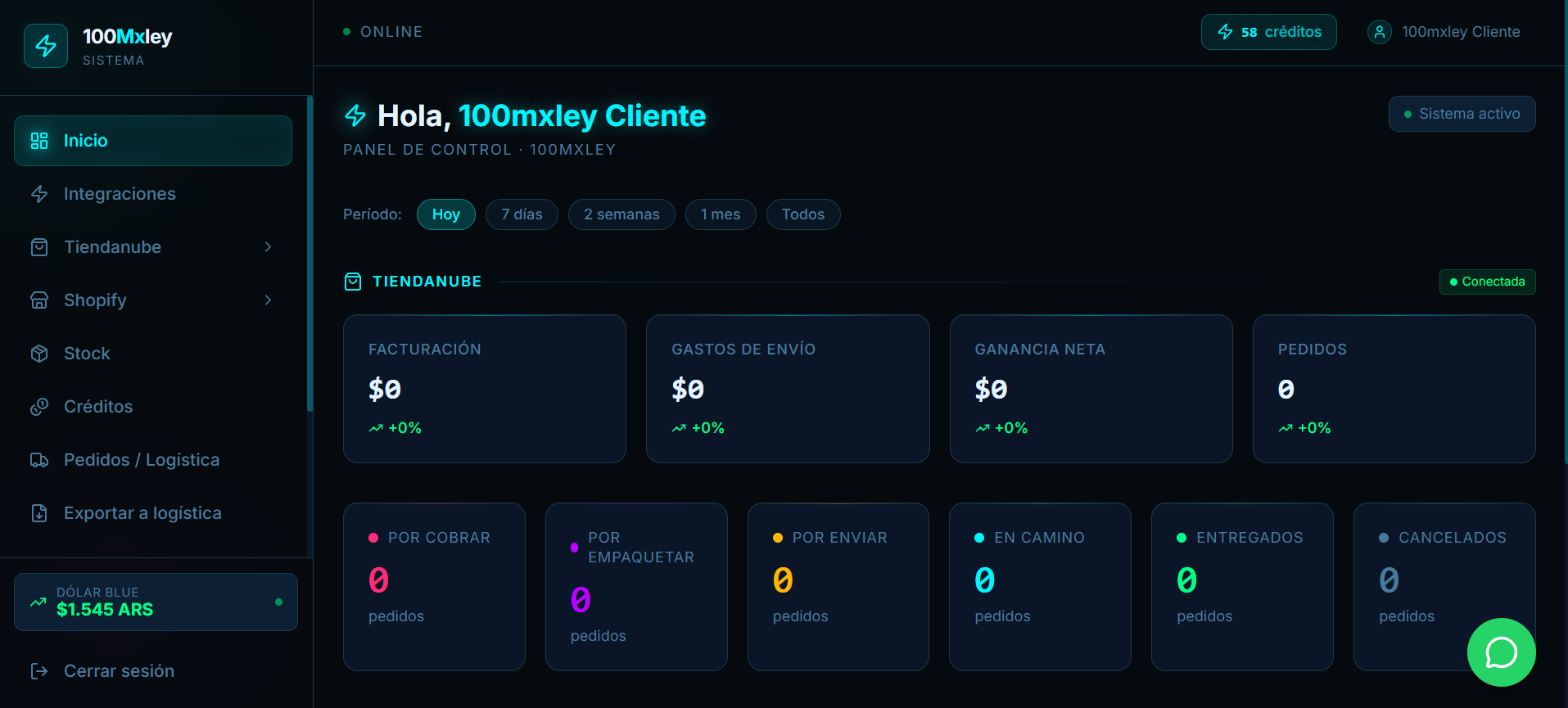Open Exportar a logística menu item
Viewport: 1568px width, 708px height.
[x=153, y=513]
